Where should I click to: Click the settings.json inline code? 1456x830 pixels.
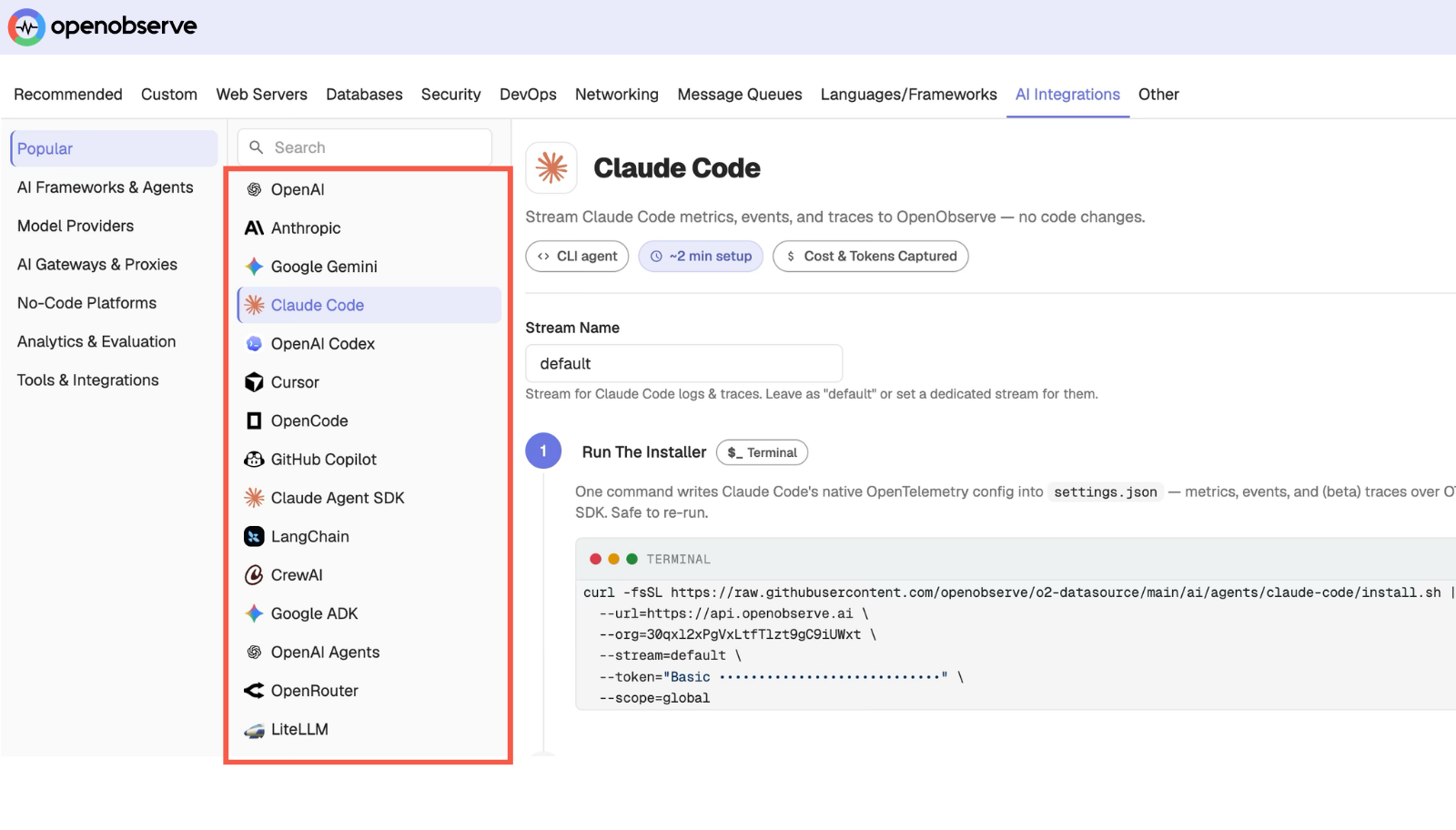click(1106, 492)
